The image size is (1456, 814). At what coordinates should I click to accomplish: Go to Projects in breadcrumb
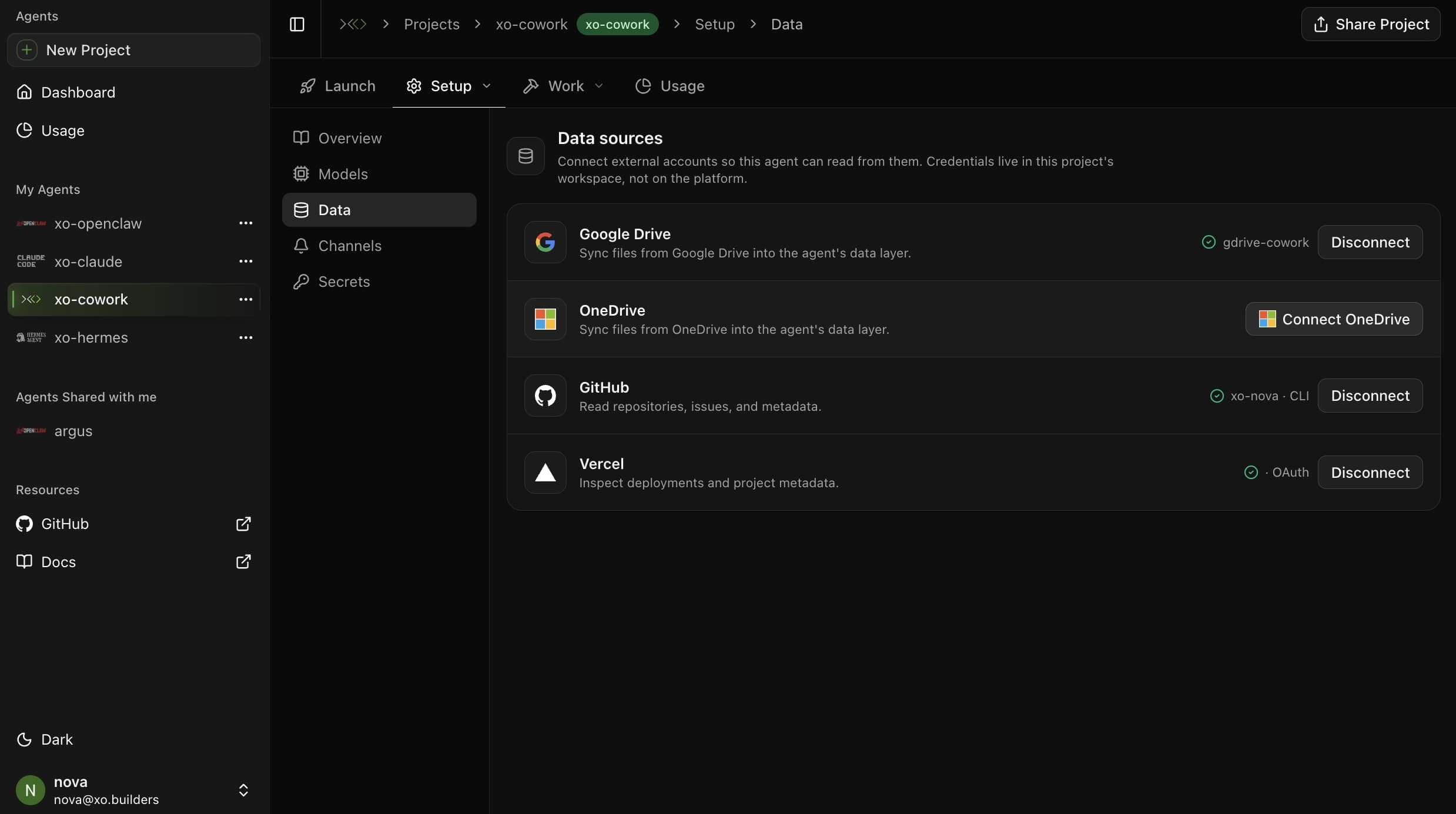[431, 24]
